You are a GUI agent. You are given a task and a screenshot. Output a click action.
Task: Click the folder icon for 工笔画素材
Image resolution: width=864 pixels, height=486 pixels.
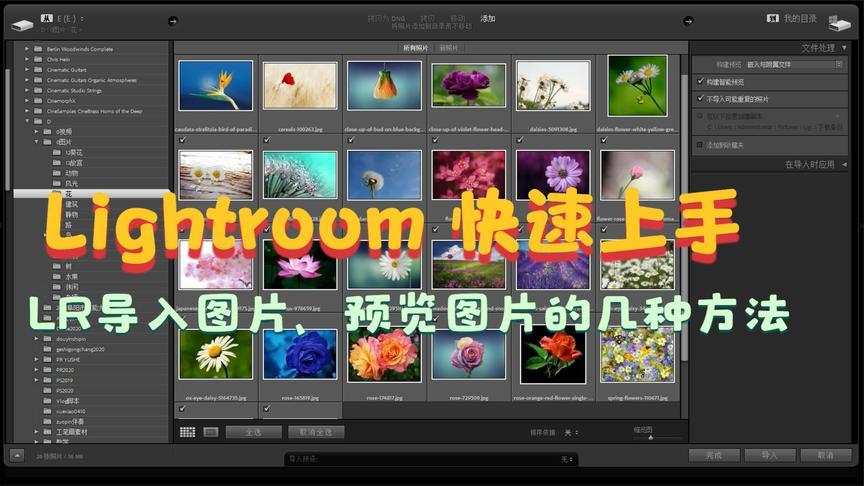[47, 431]
